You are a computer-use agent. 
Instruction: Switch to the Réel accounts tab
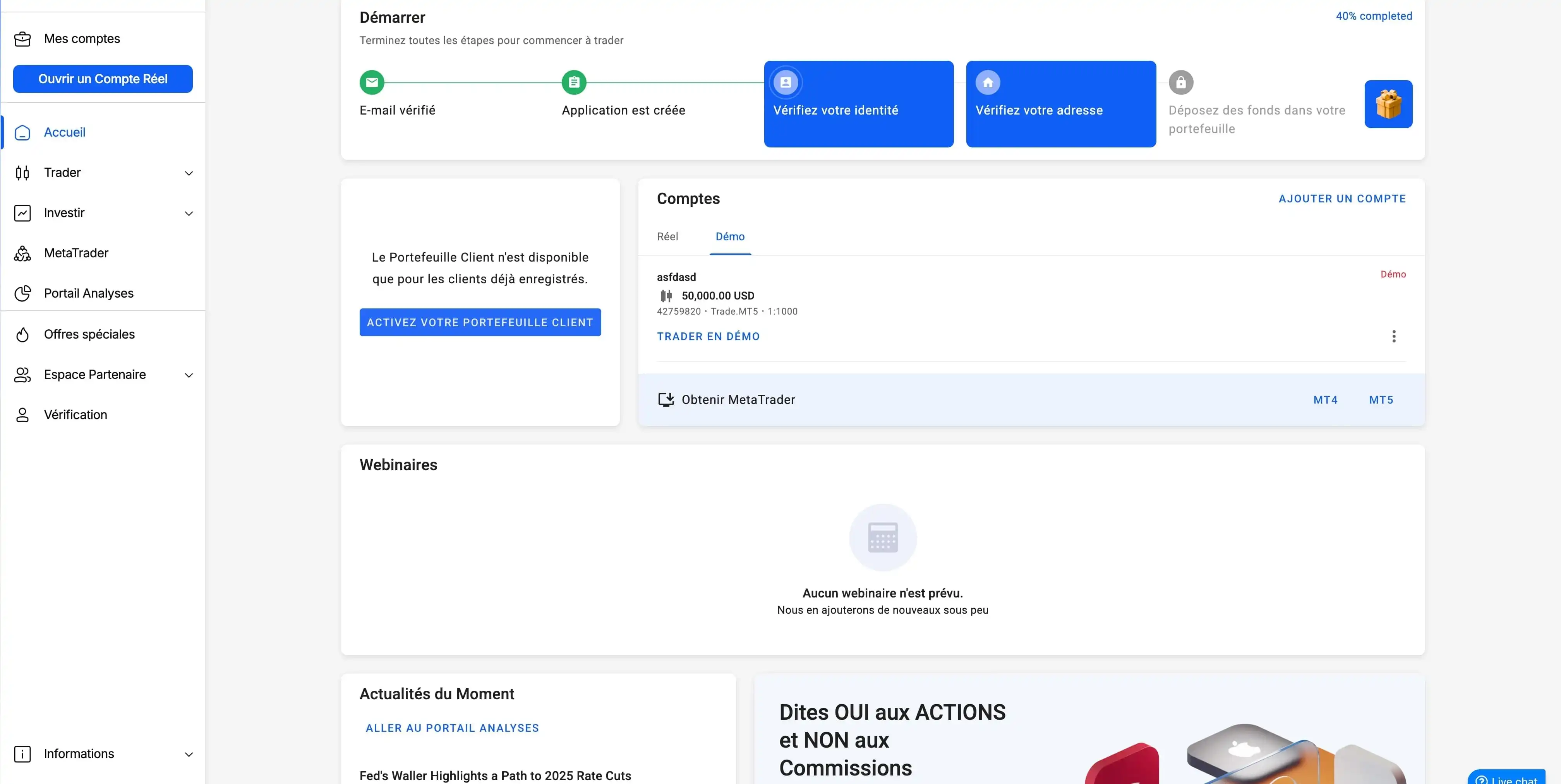tap(667, 237)
